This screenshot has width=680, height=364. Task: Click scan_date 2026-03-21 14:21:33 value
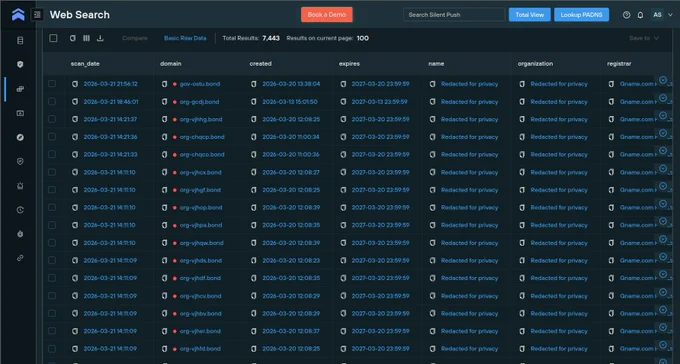coord(111,154)
